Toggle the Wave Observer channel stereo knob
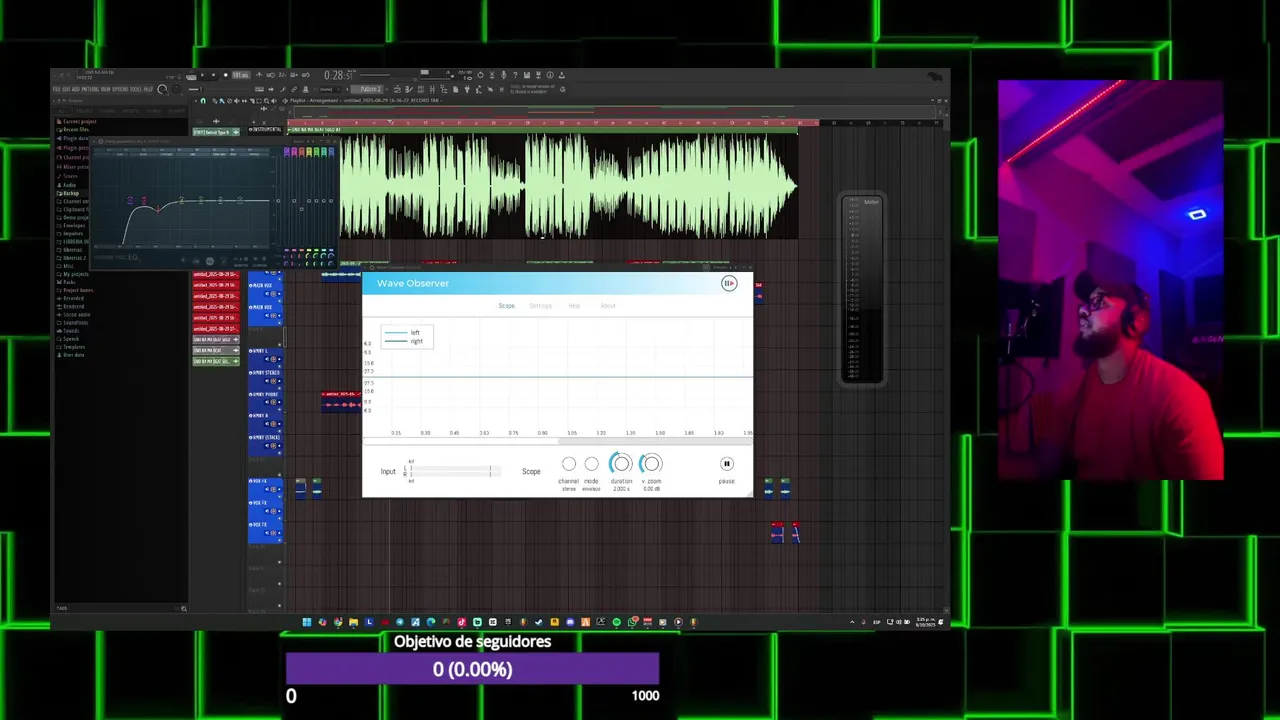Screen dimensions: 1280x720 click(569, 464)
